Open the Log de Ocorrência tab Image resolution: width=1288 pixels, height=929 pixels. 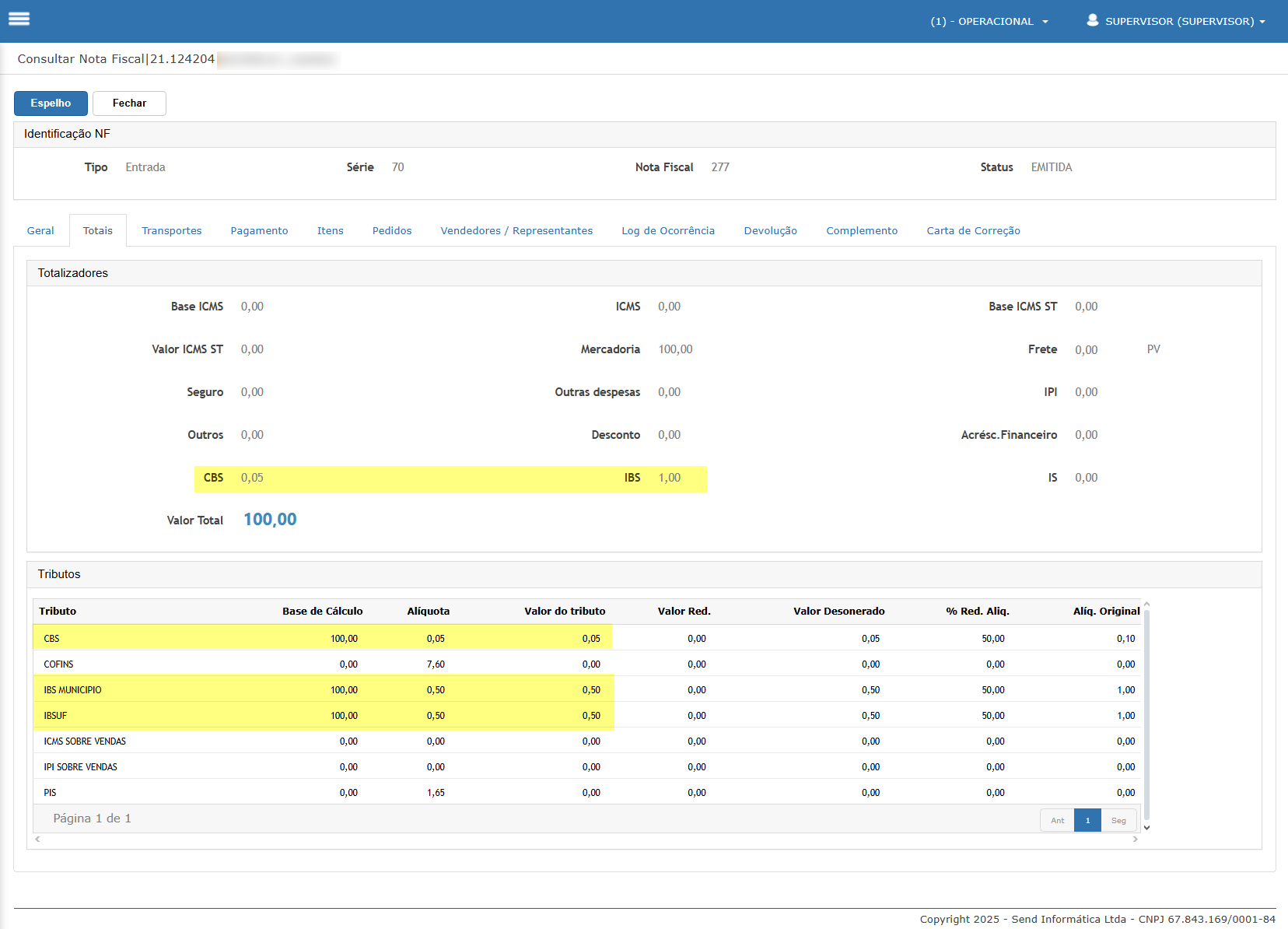coord(667,231)
